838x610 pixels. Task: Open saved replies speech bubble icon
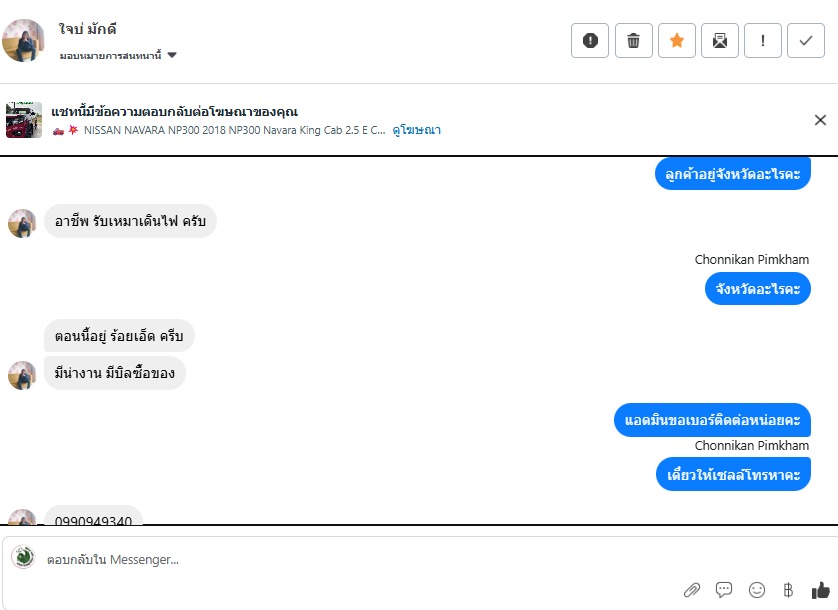(x=724, y=590)
